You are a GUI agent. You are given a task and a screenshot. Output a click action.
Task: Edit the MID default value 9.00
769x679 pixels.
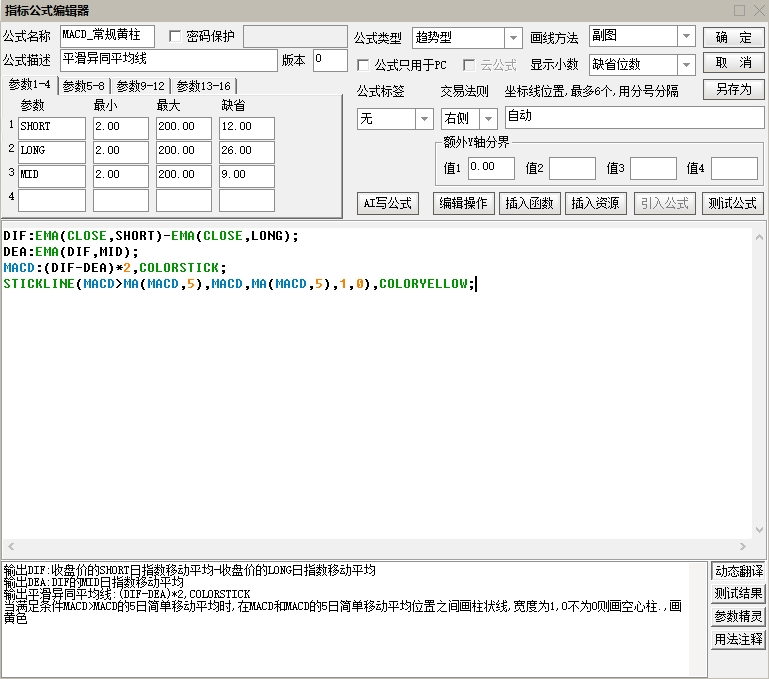(247, 176)
